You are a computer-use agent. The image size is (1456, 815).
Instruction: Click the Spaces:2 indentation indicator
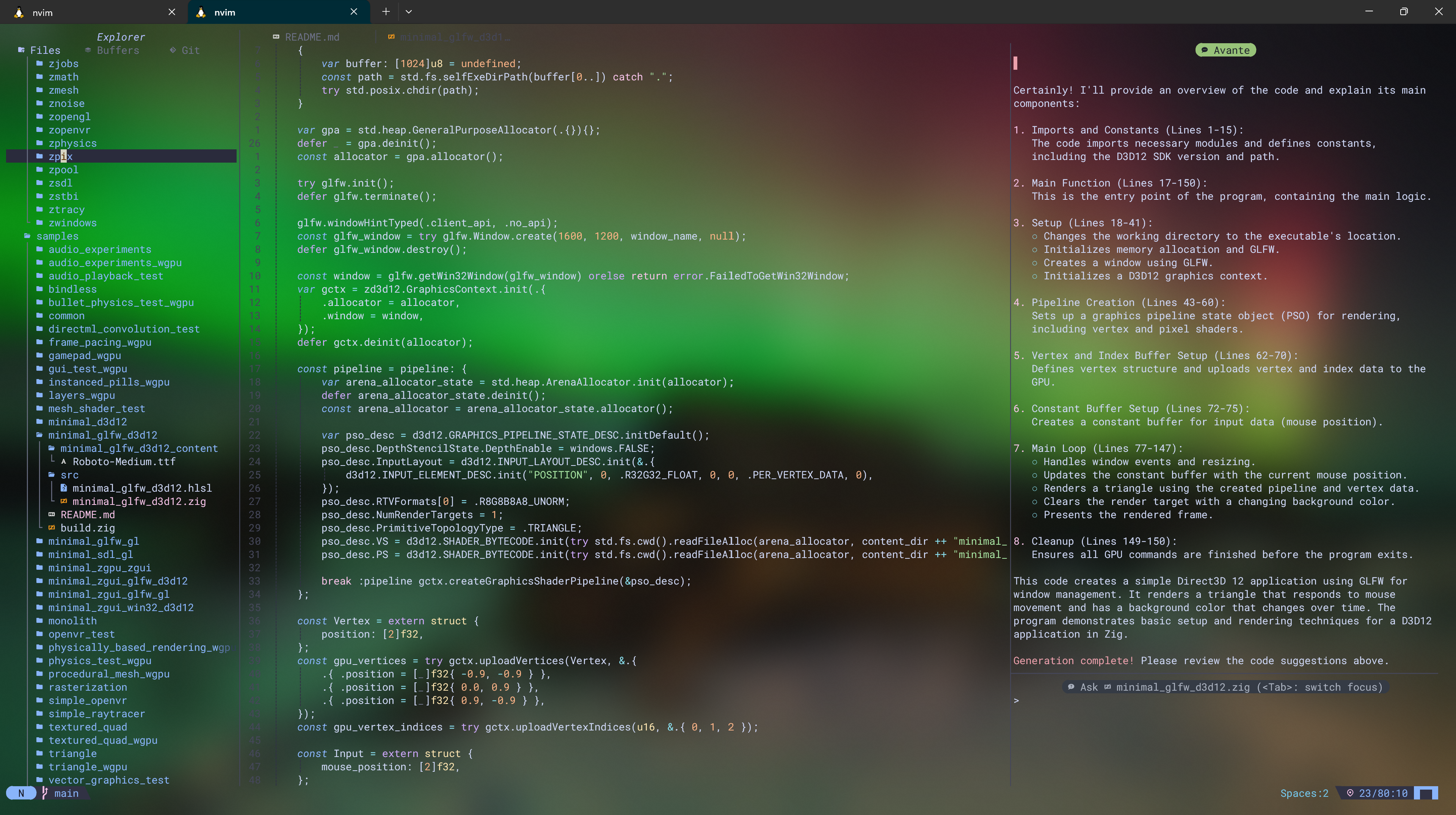[1304, 793]
